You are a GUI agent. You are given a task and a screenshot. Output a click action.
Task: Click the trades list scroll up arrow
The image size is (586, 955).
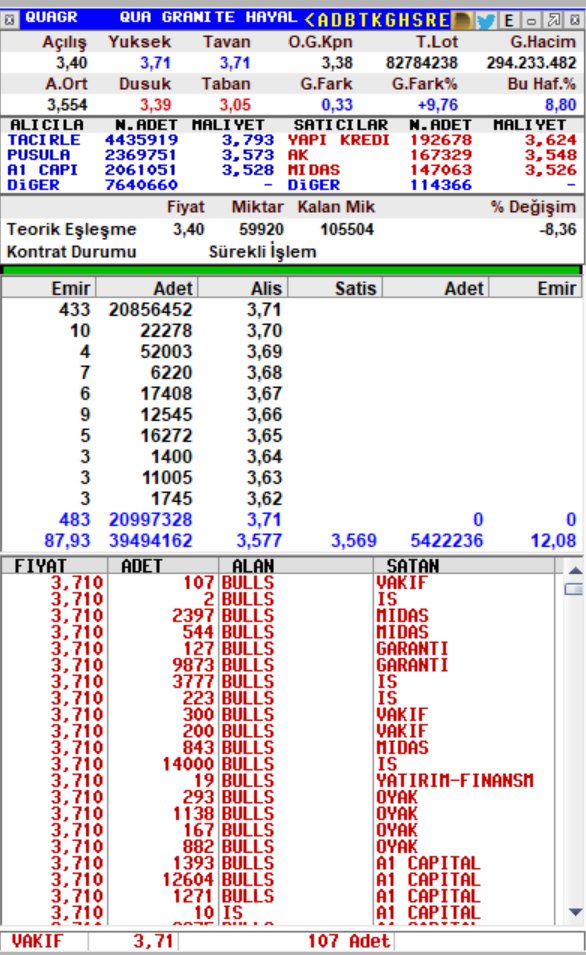click(x=574, y=571)
